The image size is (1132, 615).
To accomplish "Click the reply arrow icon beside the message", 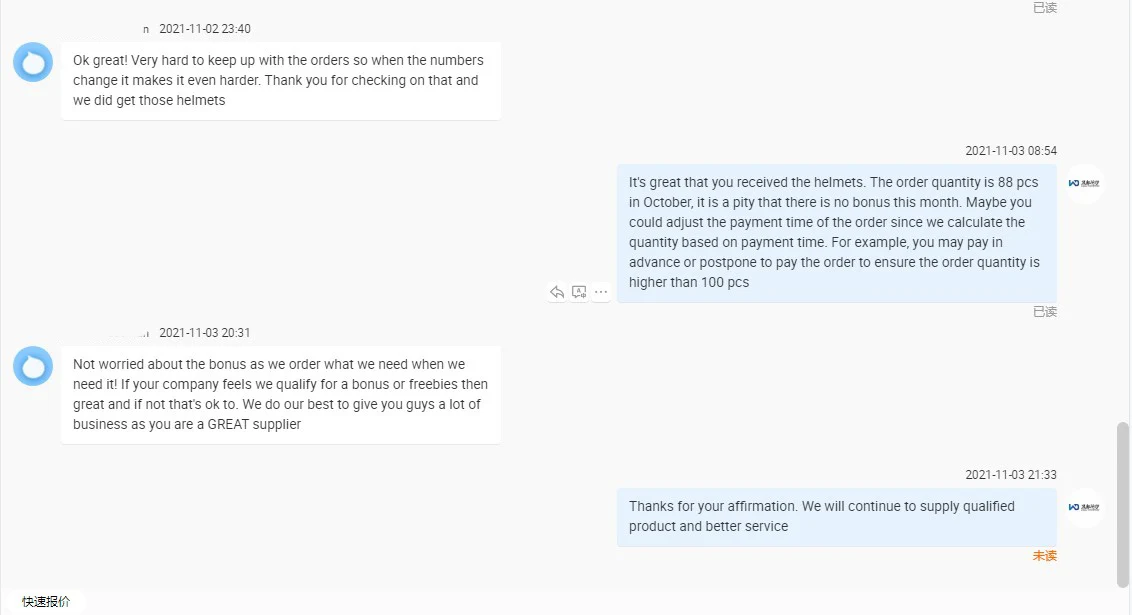I will point(557,292).
